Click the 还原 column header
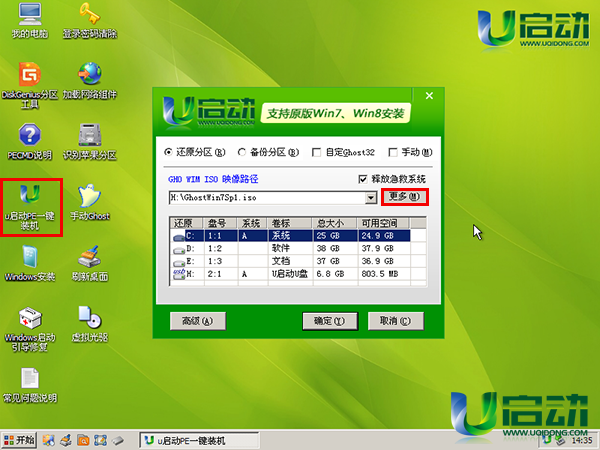This screenshot has width=600, height=450. [x=187, y=223]
